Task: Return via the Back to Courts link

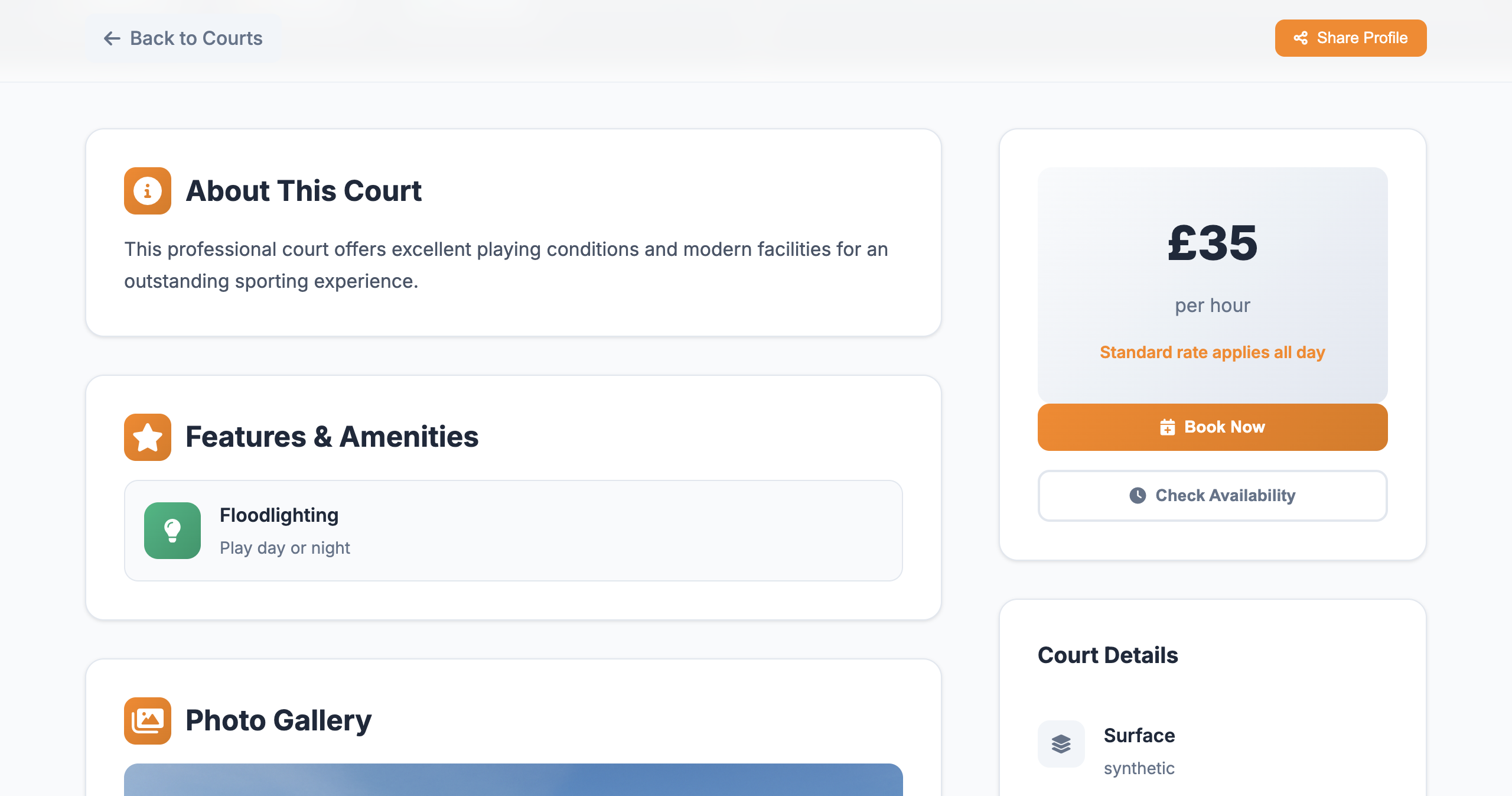Action: [x=183, y=38]
